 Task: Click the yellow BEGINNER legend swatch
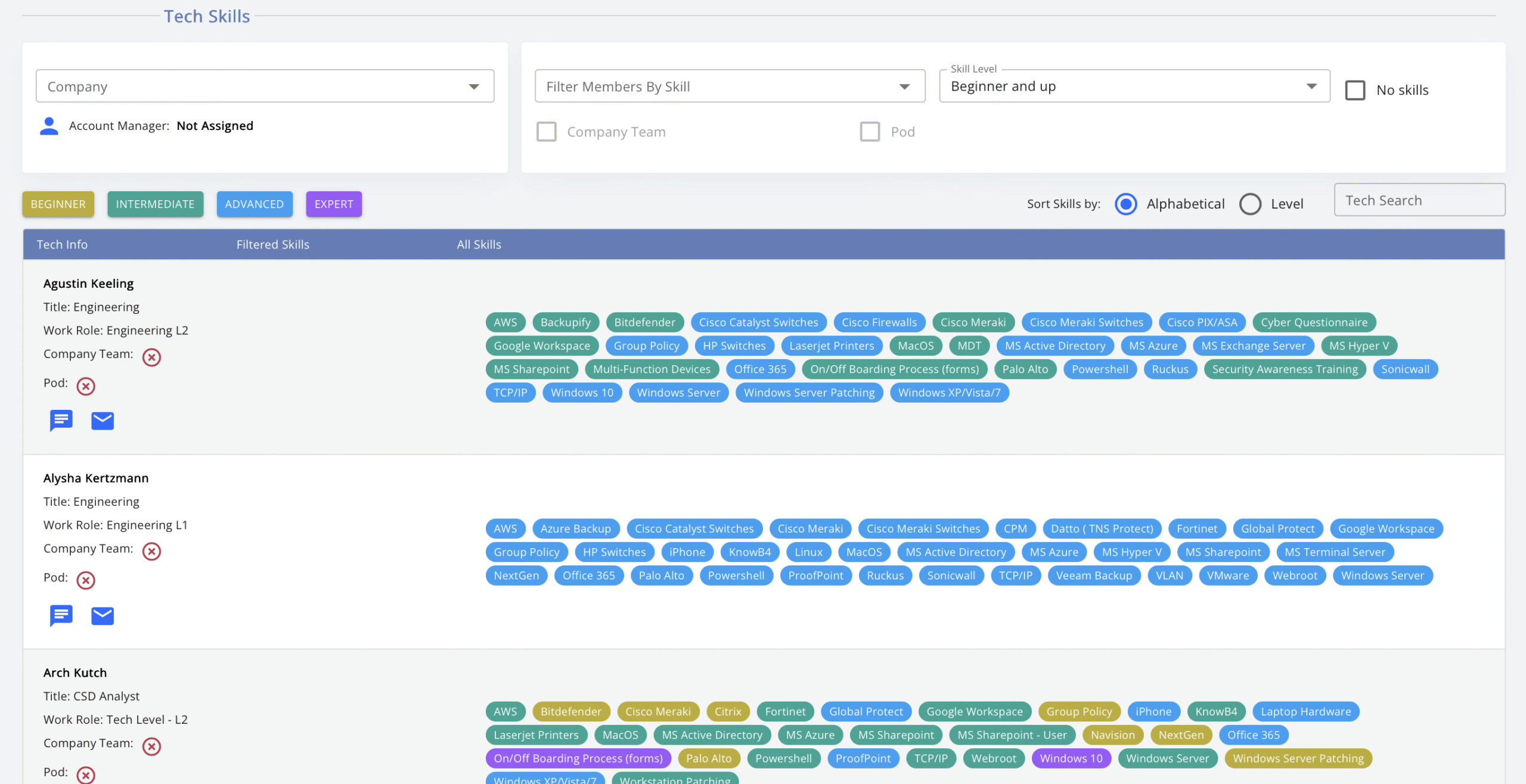point(58,204)
